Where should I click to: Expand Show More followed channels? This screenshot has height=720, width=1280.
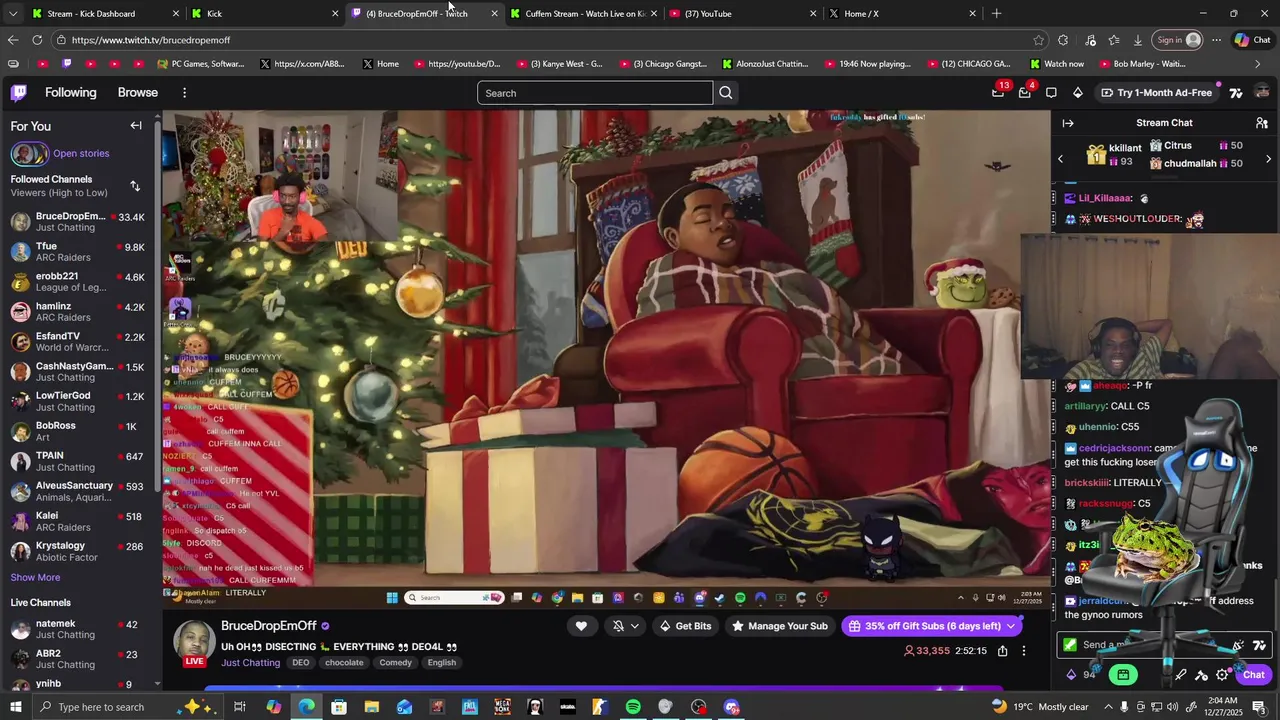tap(35, 577)
